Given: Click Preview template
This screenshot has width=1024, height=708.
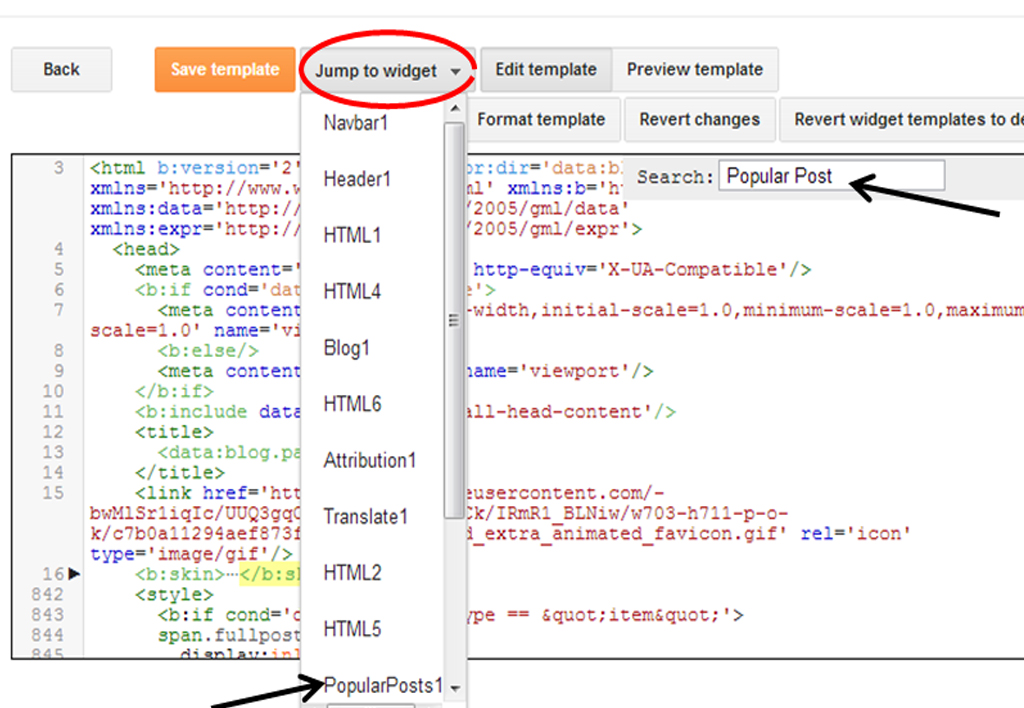Looking at the screenshot, I should point(696,70).
